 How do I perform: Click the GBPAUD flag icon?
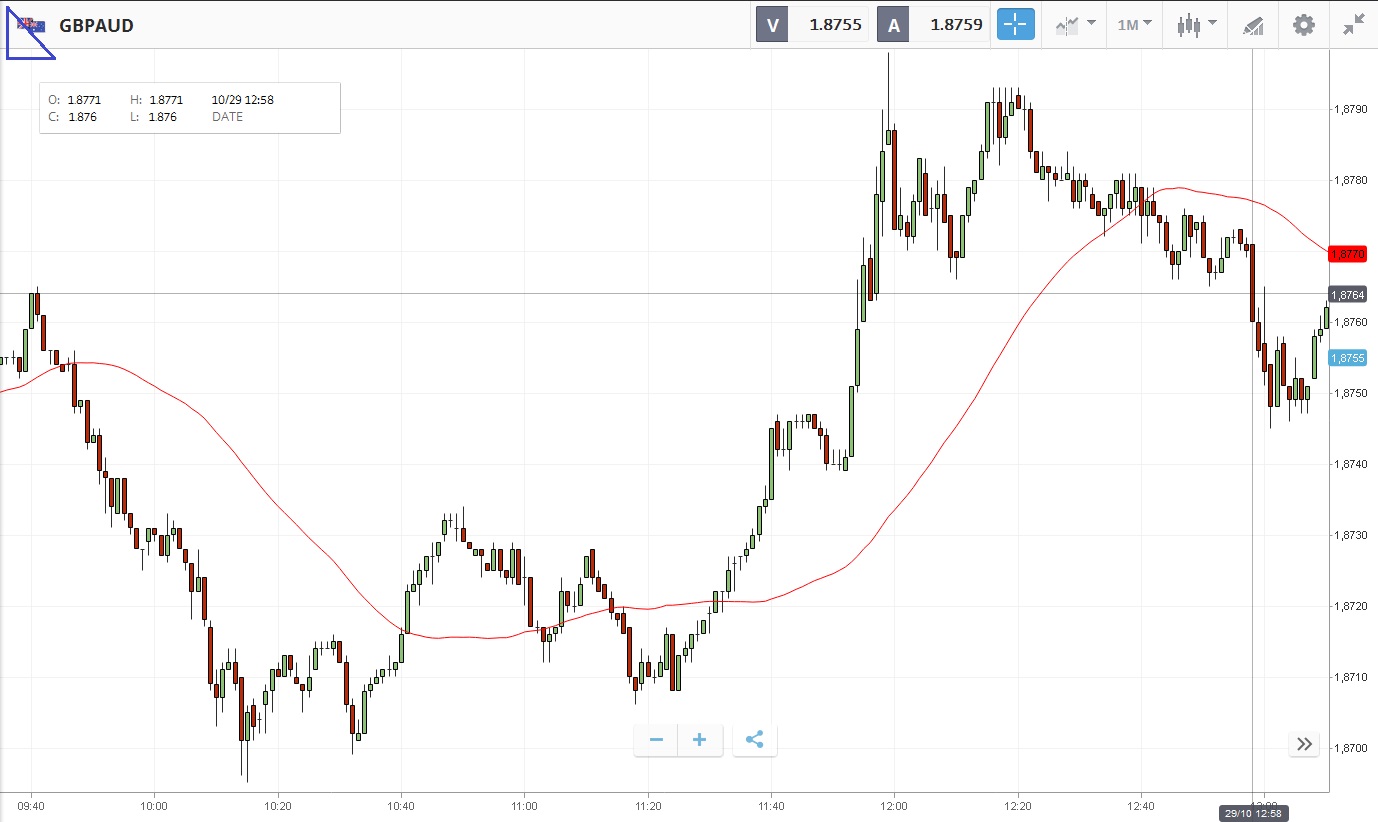[x=31, y=25]
